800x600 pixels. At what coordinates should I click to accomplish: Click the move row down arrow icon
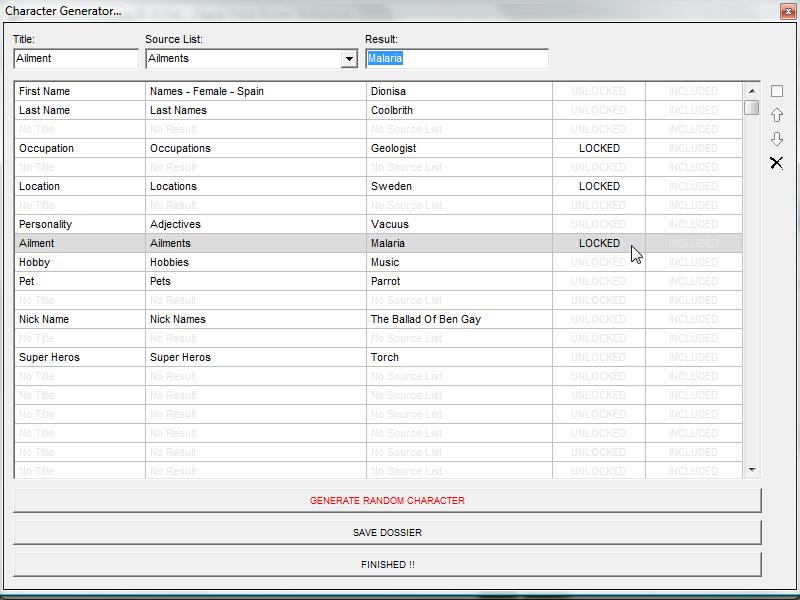[777, 139]
